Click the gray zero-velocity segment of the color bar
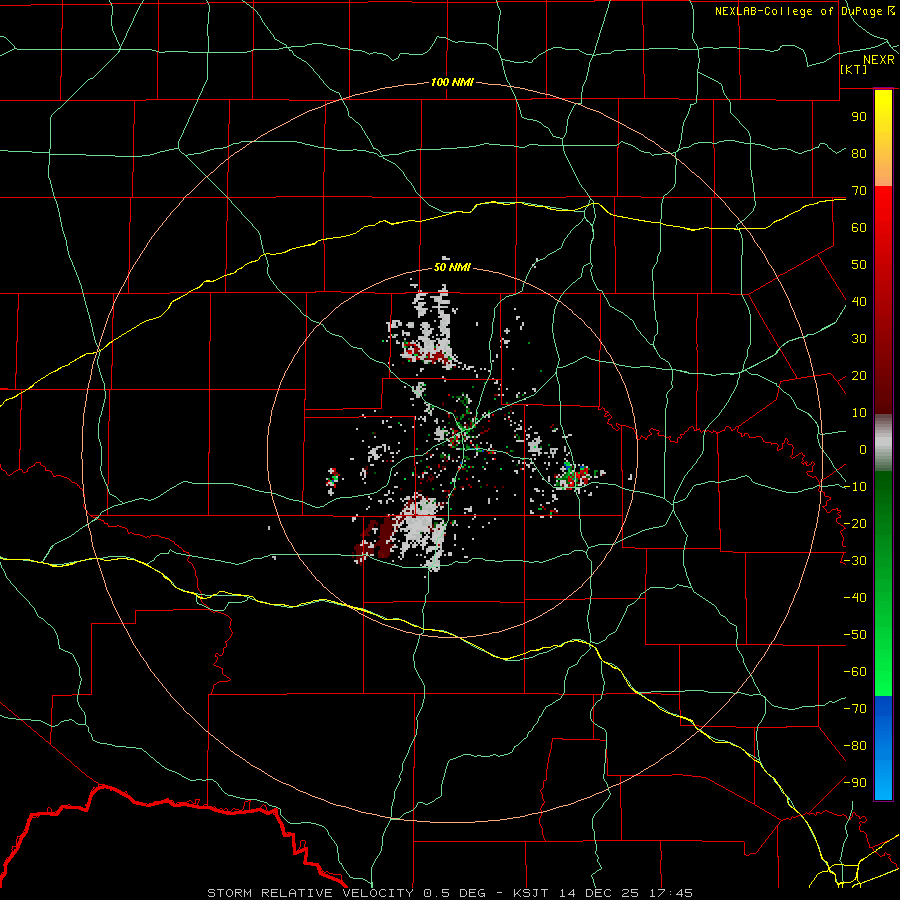Viewport: 900px width, 900px height. (883, 443)
